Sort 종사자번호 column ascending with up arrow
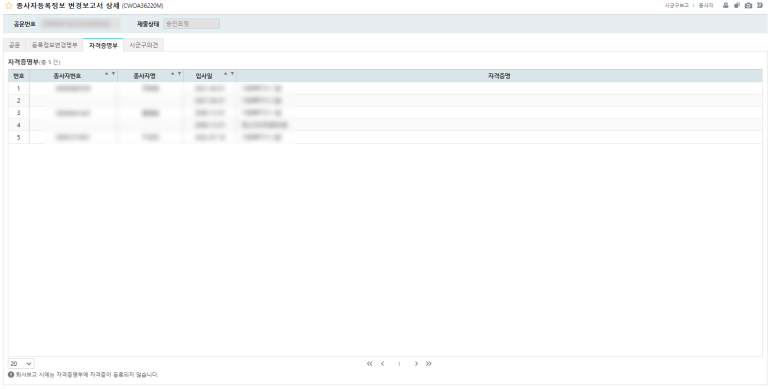 coord(106,74)
